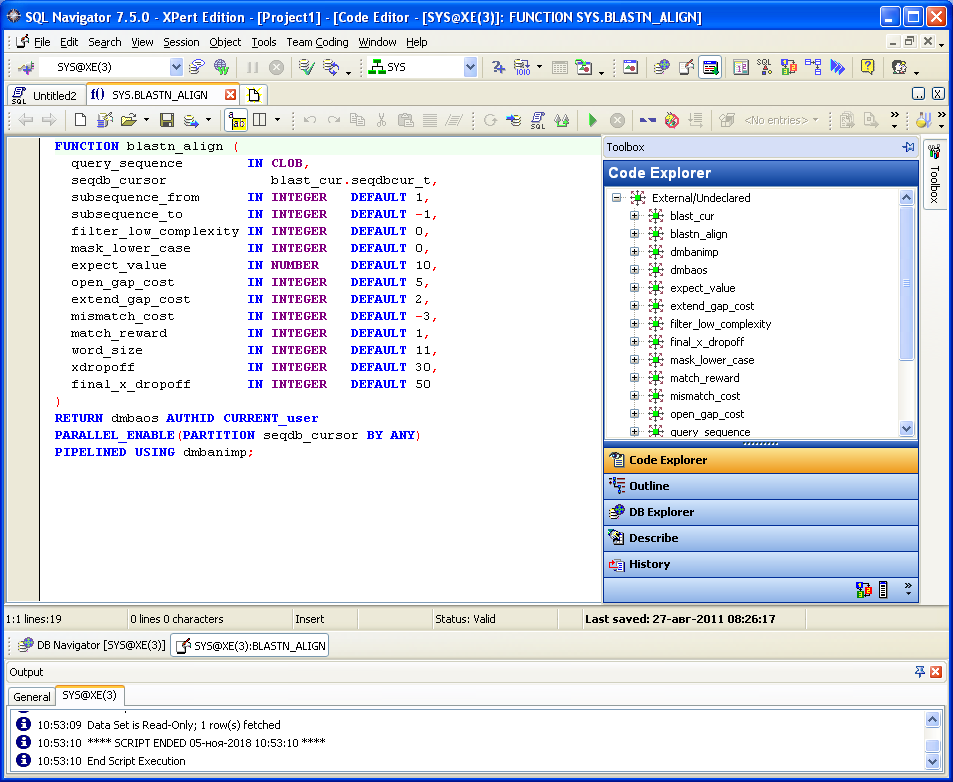Click the green Execute play icon
The image size is (953, 782).
point(593,120)
